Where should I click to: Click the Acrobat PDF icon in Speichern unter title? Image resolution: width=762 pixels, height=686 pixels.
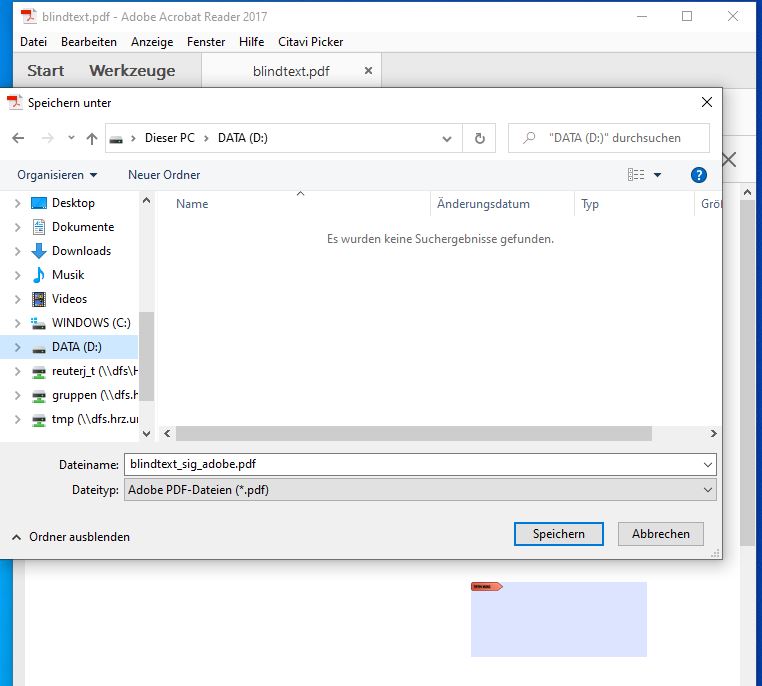(x=14, y=103)
